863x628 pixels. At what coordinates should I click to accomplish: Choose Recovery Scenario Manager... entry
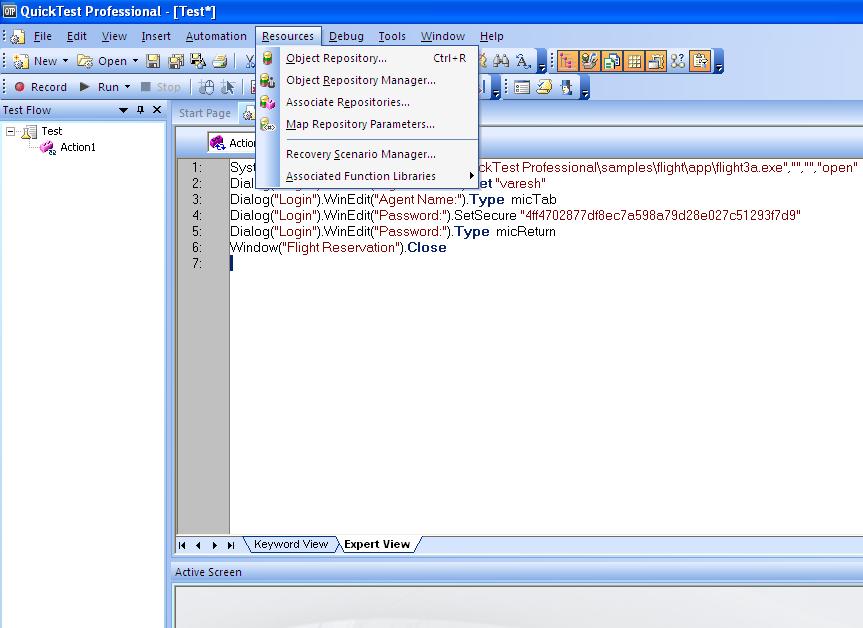pyautogui.click(x=367, y=154)
